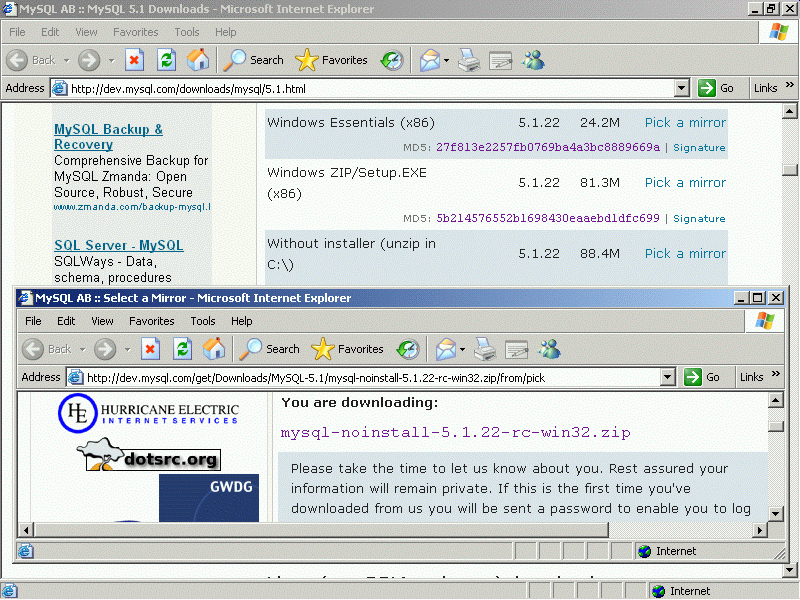
Task: Click horizontal scrollbar thumb in Select a Mirror window
Action: [x=321, y=530]
